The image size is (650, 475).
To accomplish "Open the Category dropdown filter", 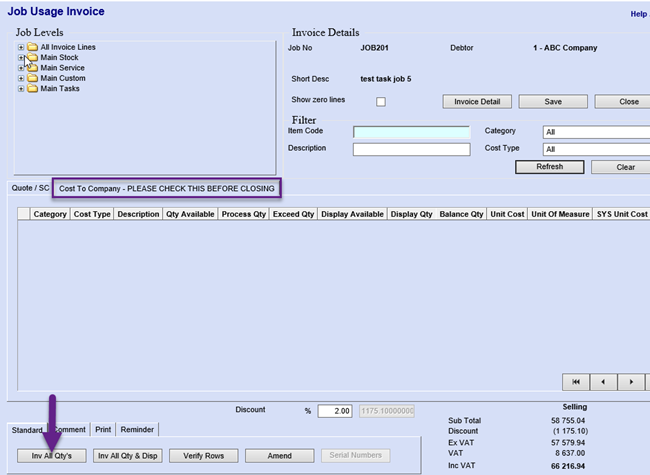I will pyautogui.click(x=596, y=132).
